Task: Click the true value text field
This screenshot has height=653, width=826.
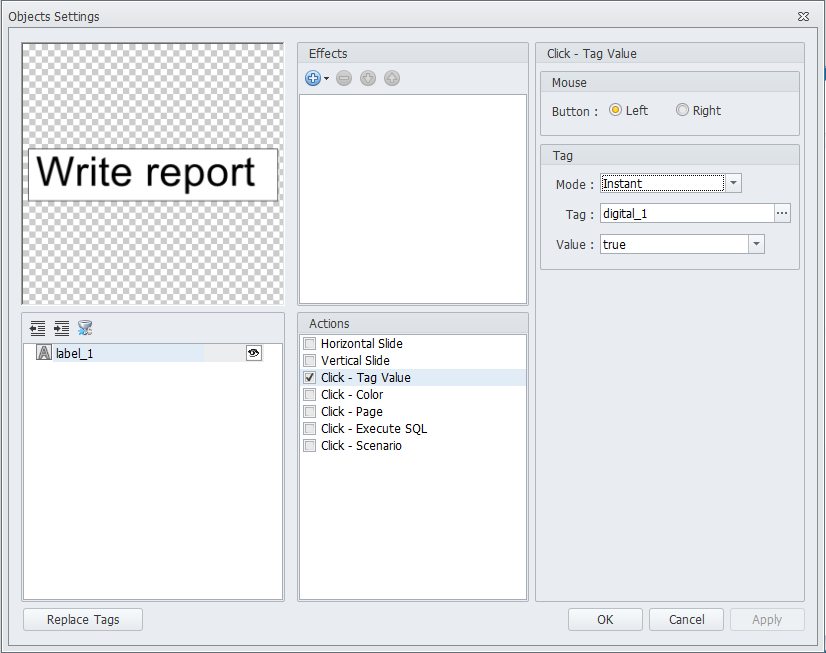Action: click(674, 244)
